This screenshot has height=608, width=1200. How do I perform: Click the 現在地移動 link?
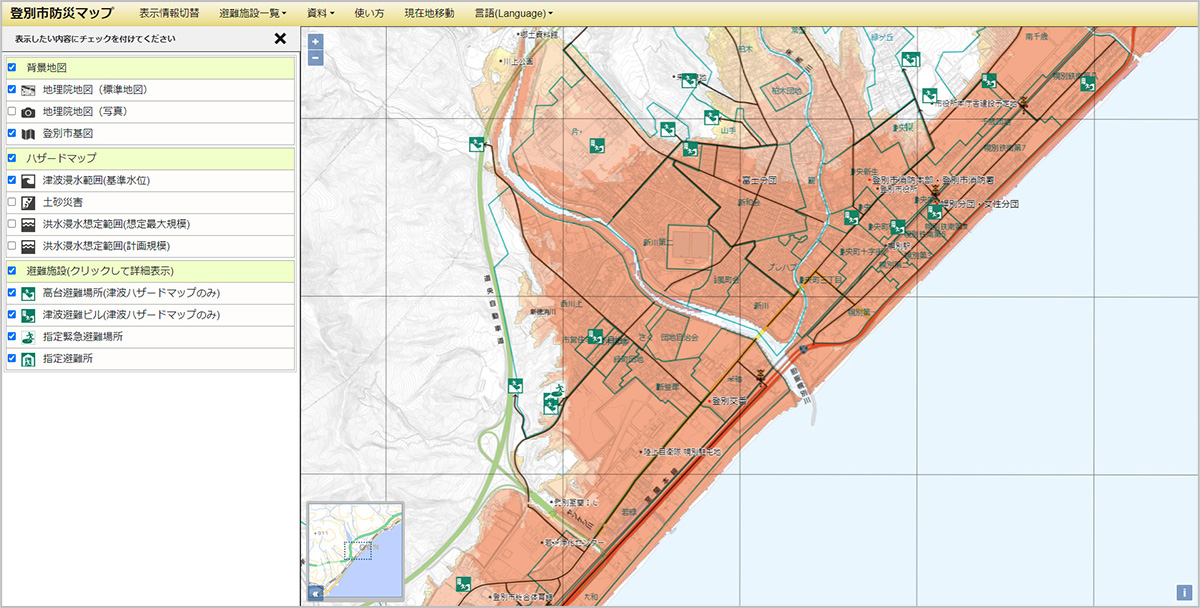tap(429, 14)
